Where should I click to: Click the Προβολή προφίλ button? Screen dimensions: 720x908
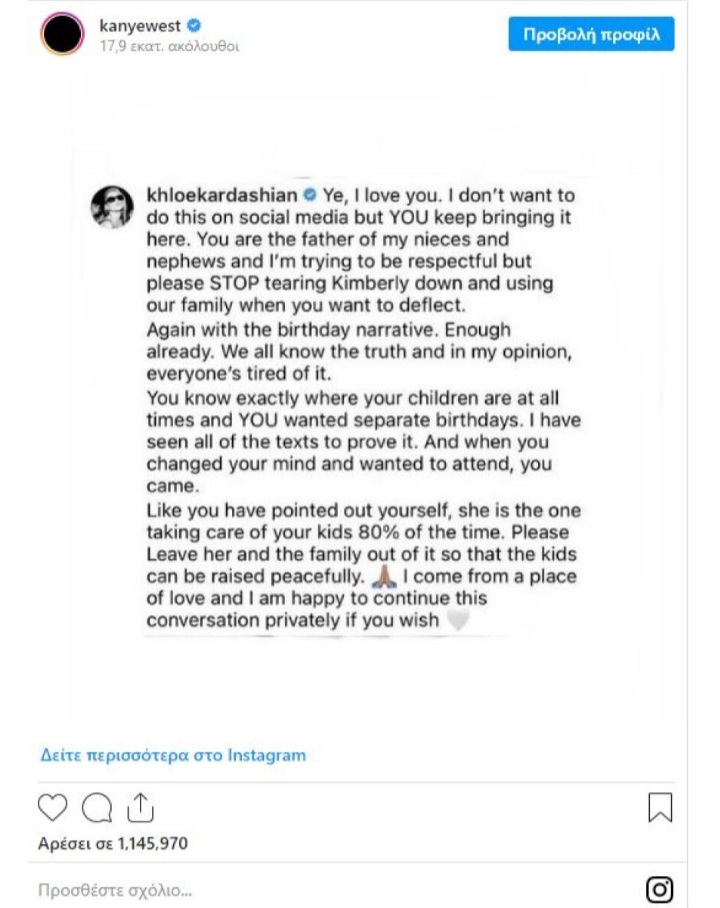(591, 34)
